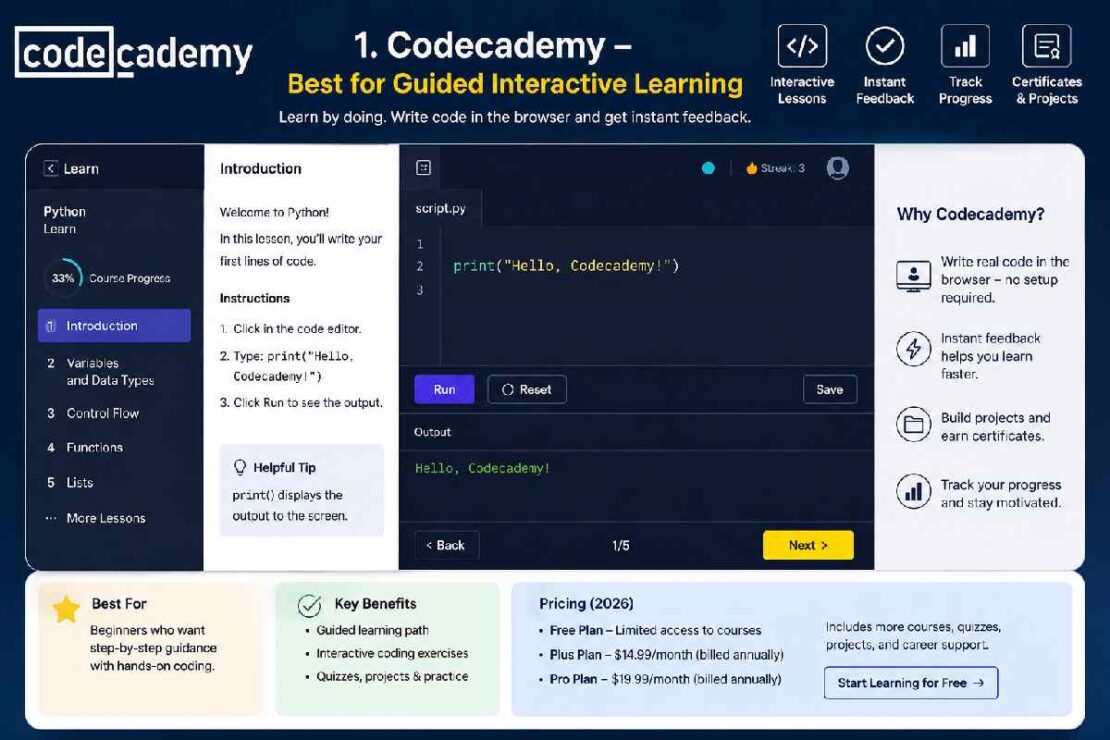The width and height of the screenshot is (1110, 740).
Task: Click the Streak: 3 counter text
Action: point(782,168)
